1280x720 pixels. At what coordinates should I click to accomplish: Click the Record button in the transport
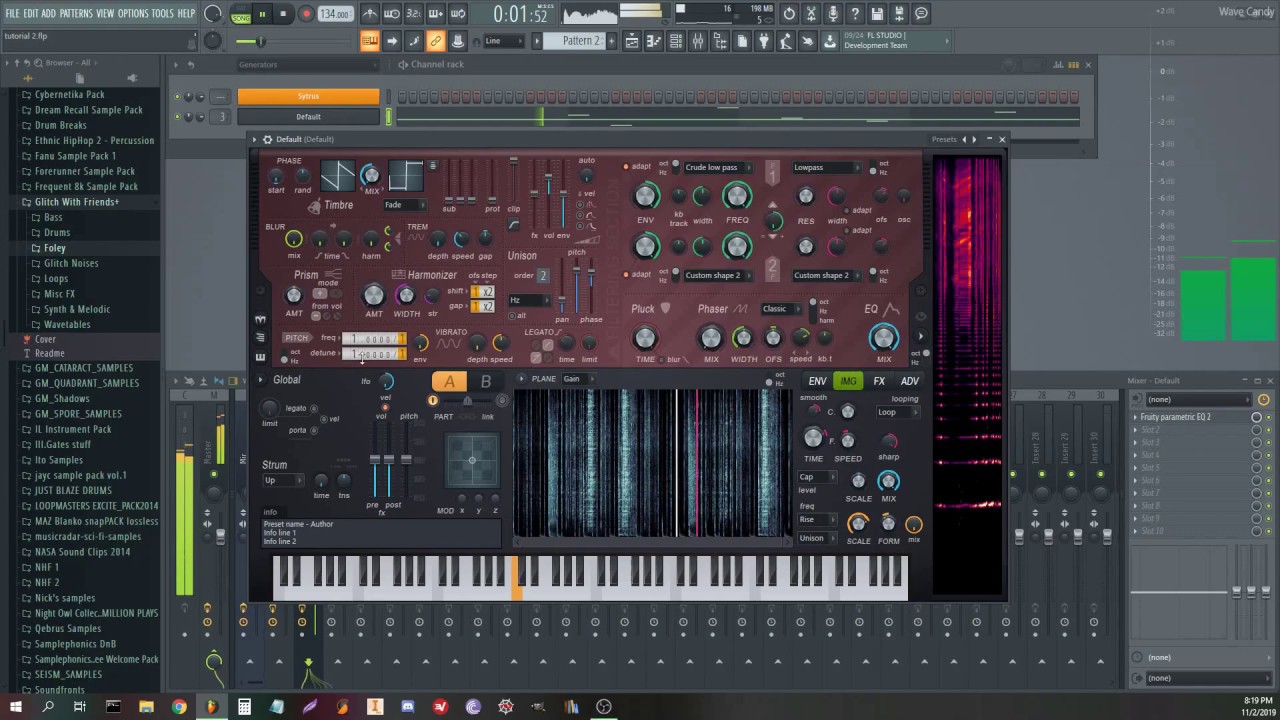pos(306,14)
